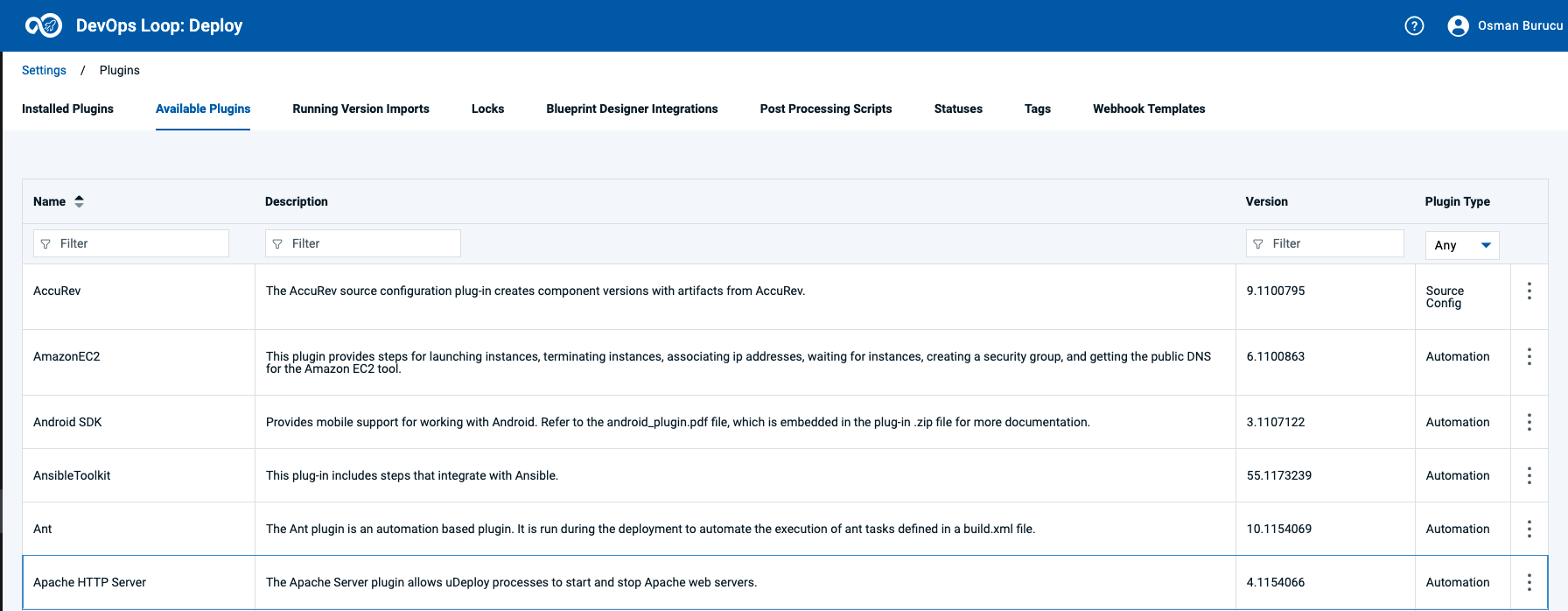Open actions menu for AccuRev row
This screenshot has width=1568, height=611.
1529,291
